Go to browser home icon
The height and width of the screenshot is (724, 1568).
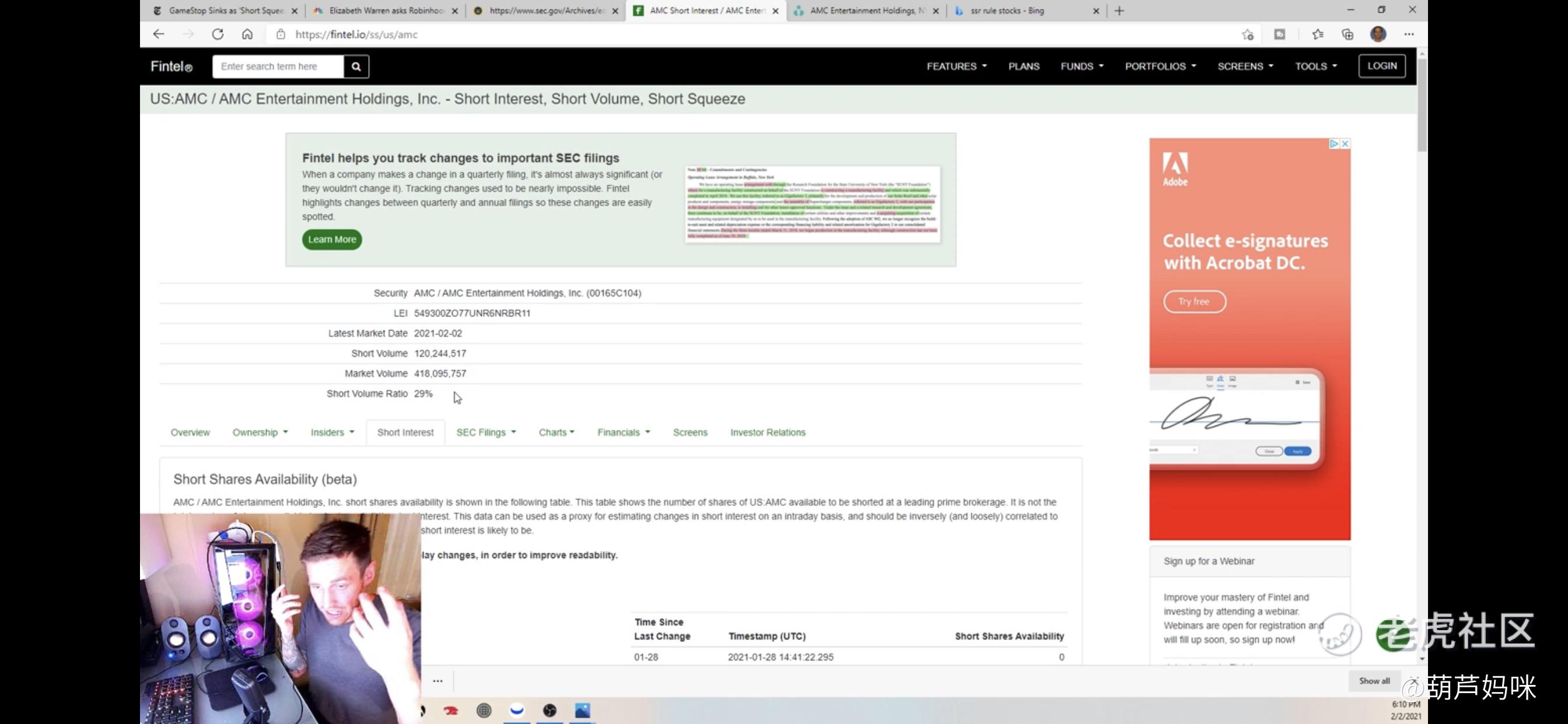(x=247, y=34)
